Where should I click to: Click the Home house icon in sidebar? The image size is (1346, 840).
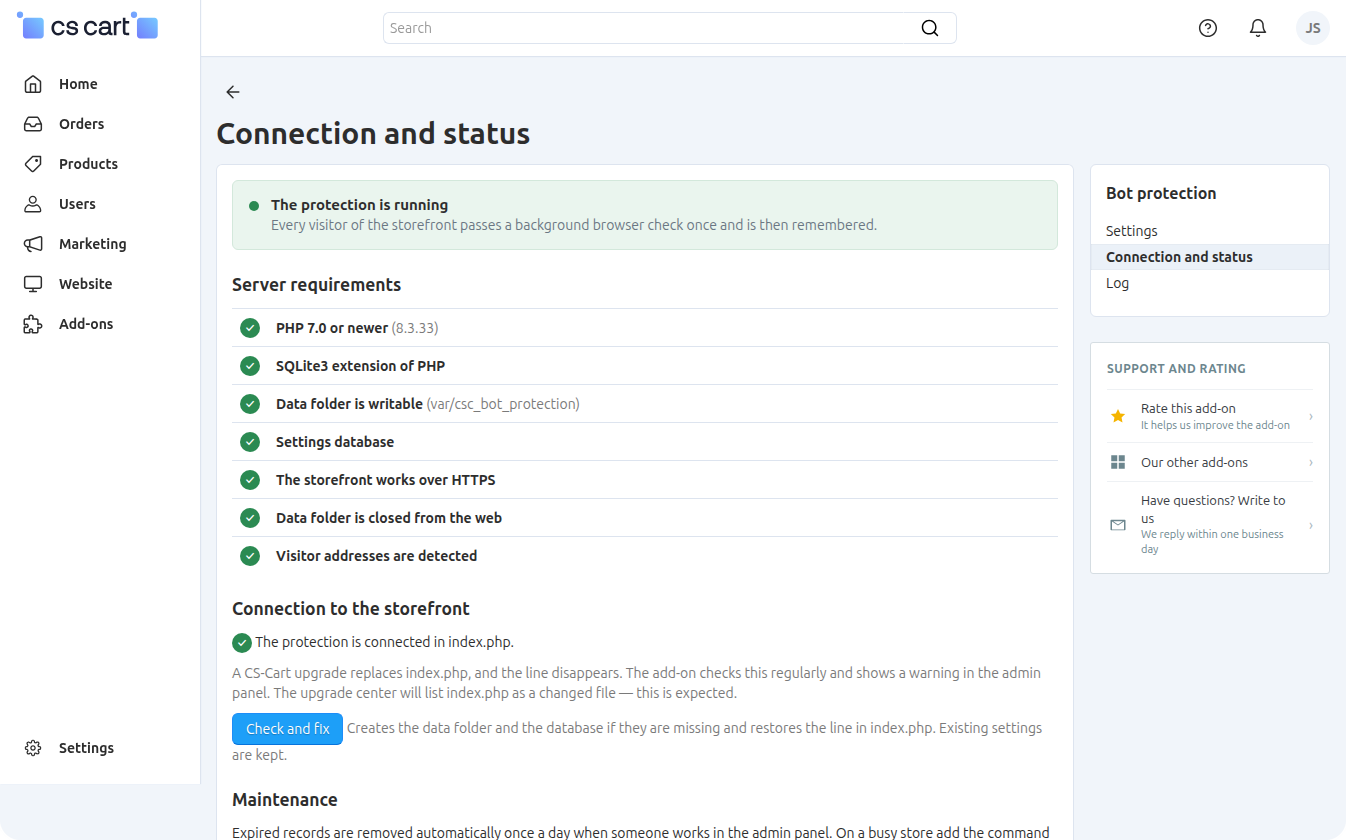[x=33, y=84]
